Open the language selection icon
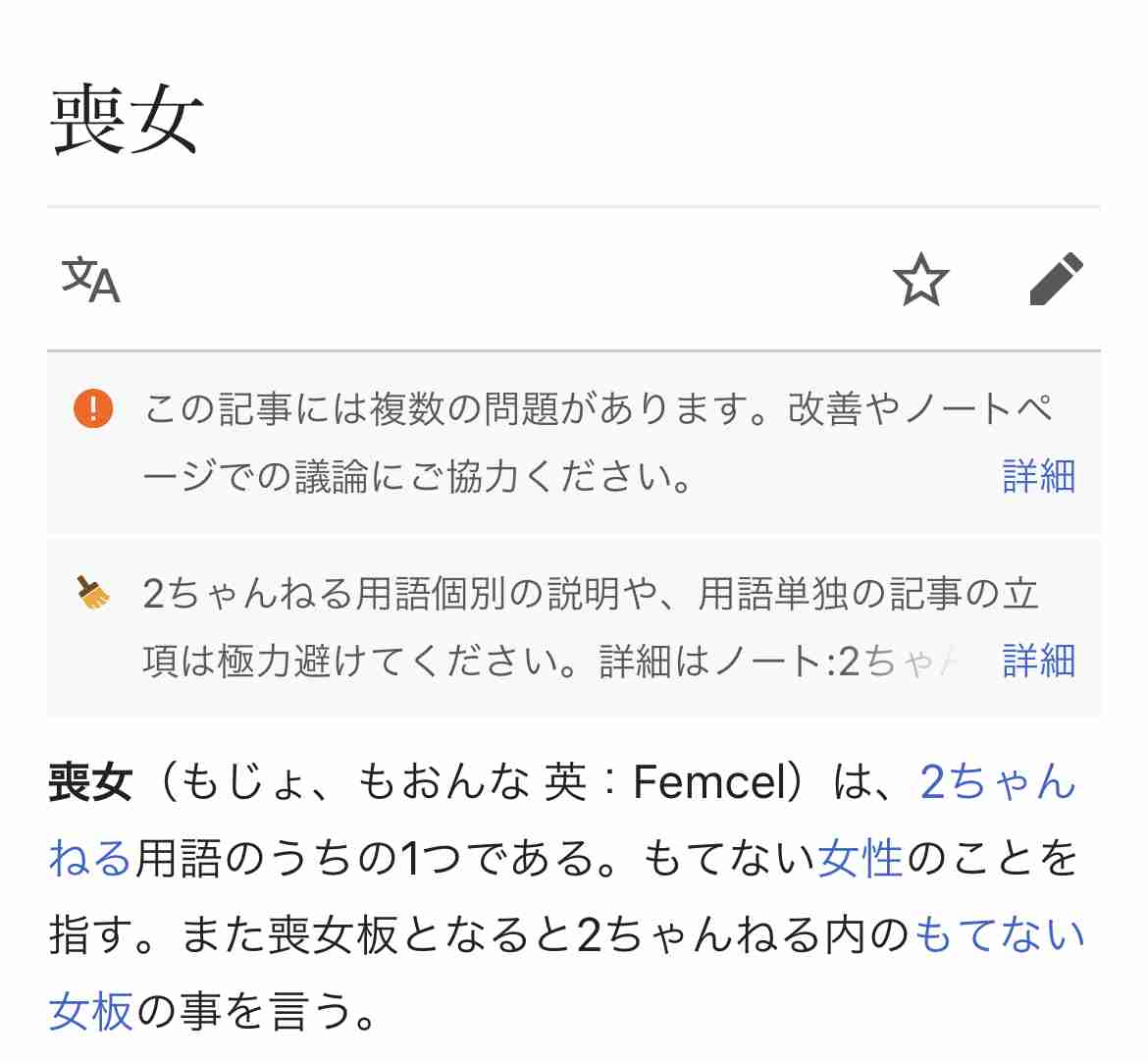The image size is (1148, 1063). (91, 279)
